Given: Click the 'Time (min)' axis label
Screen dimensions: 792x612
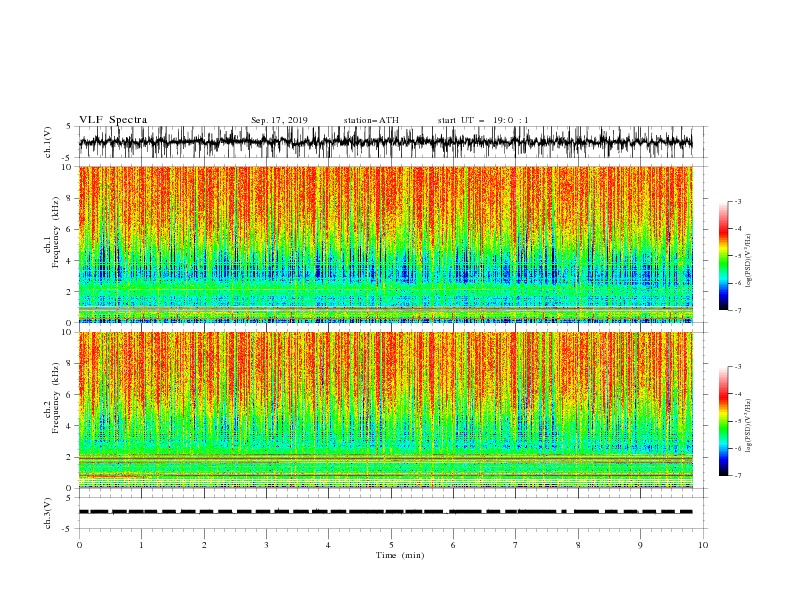Looking at the screenshot, I should [400, 555].
